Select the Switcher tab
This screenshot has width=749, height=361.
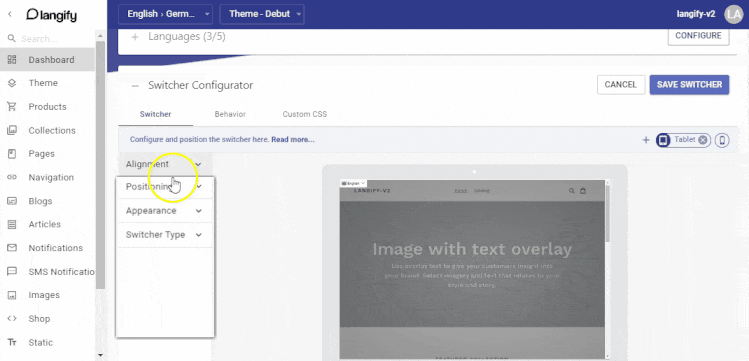[x=156, y=115]
